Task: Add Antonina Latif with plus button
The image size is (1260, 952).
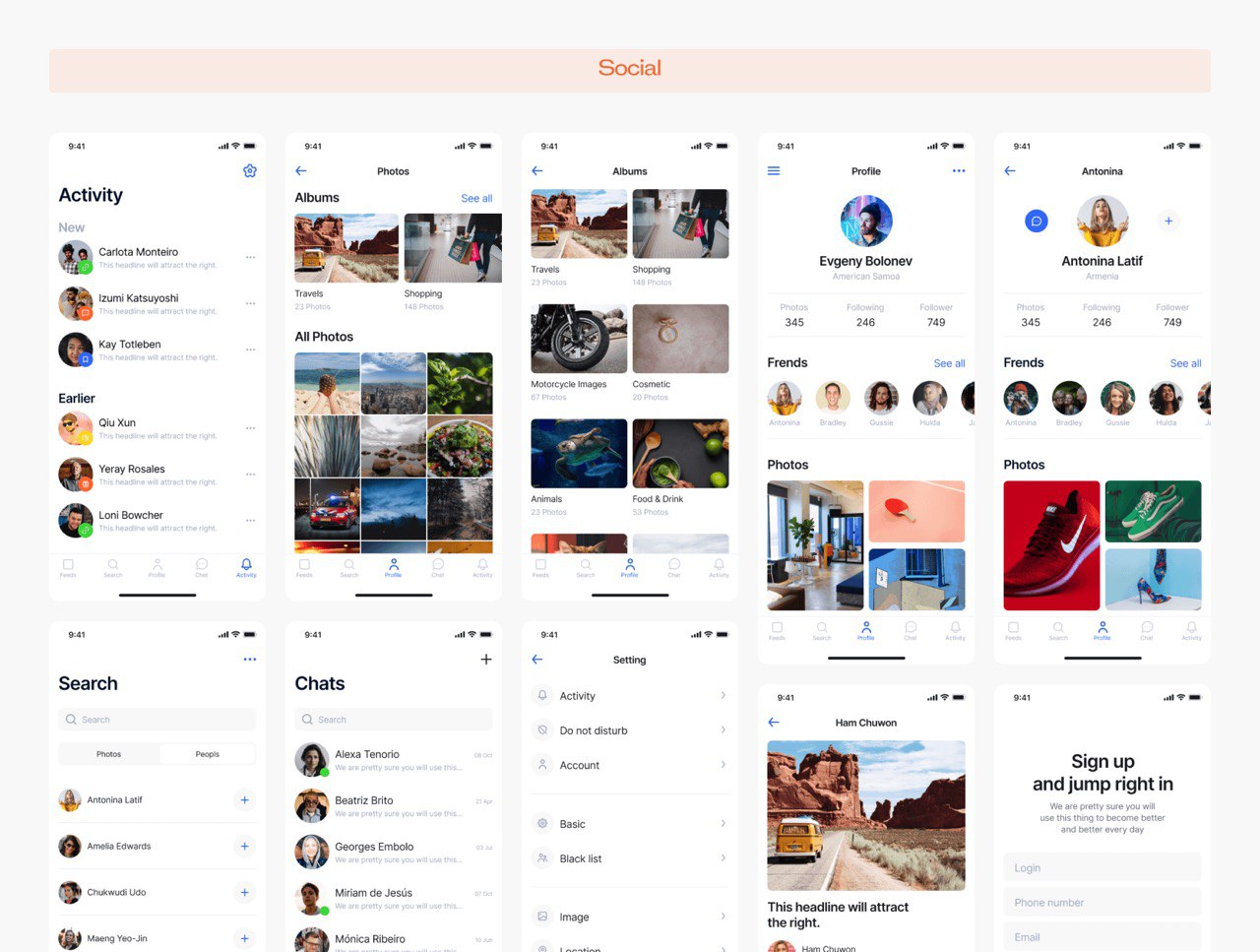Action: click(x=245, y=800)
